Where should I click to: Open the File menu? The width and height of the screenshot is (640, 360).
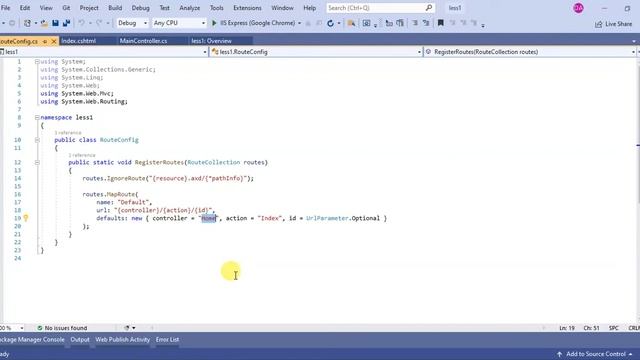pyautogui.click(x=5, y=8)
